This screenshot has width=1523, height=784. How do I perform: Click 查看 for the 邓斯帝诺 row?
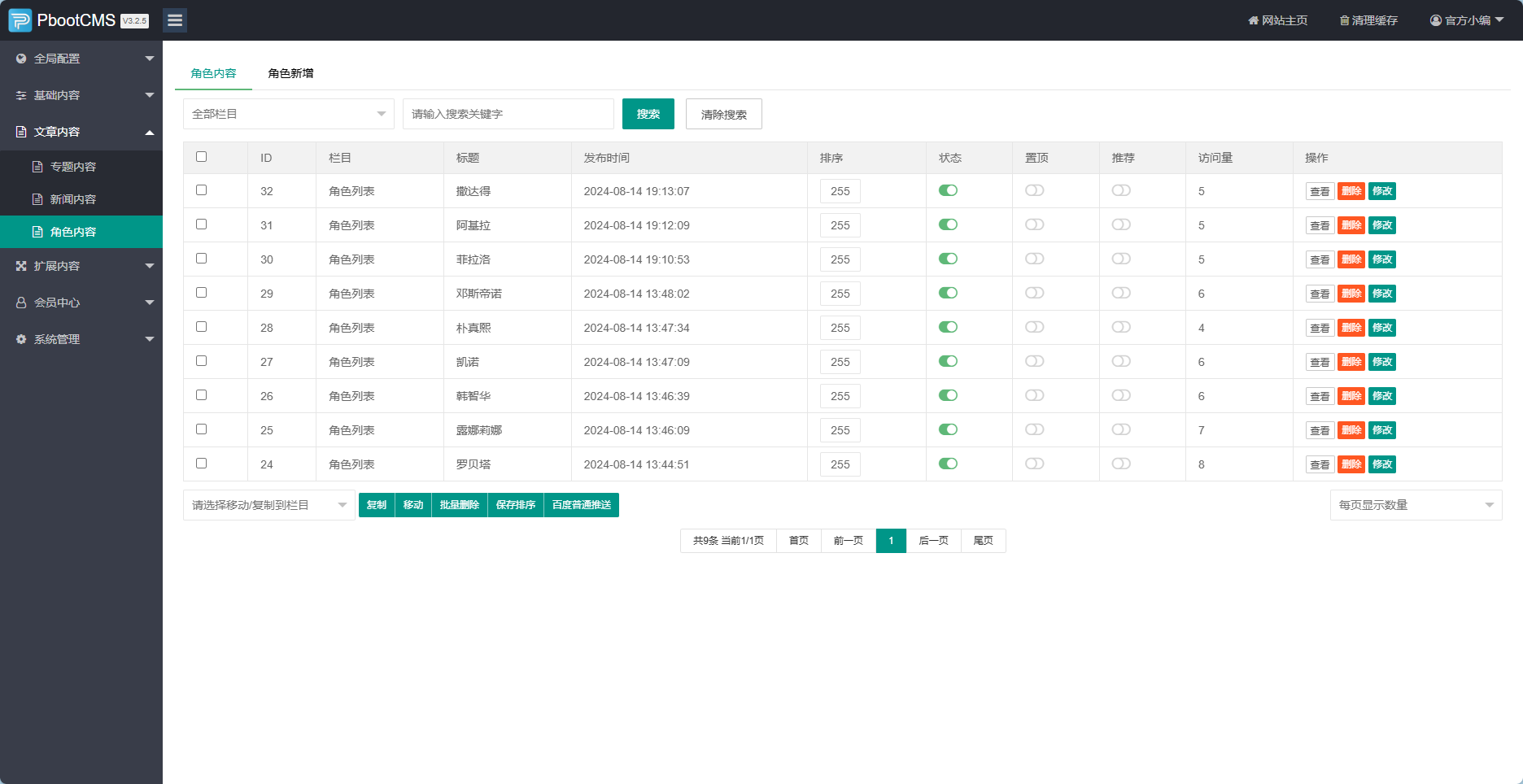(x=1320, y=294)
